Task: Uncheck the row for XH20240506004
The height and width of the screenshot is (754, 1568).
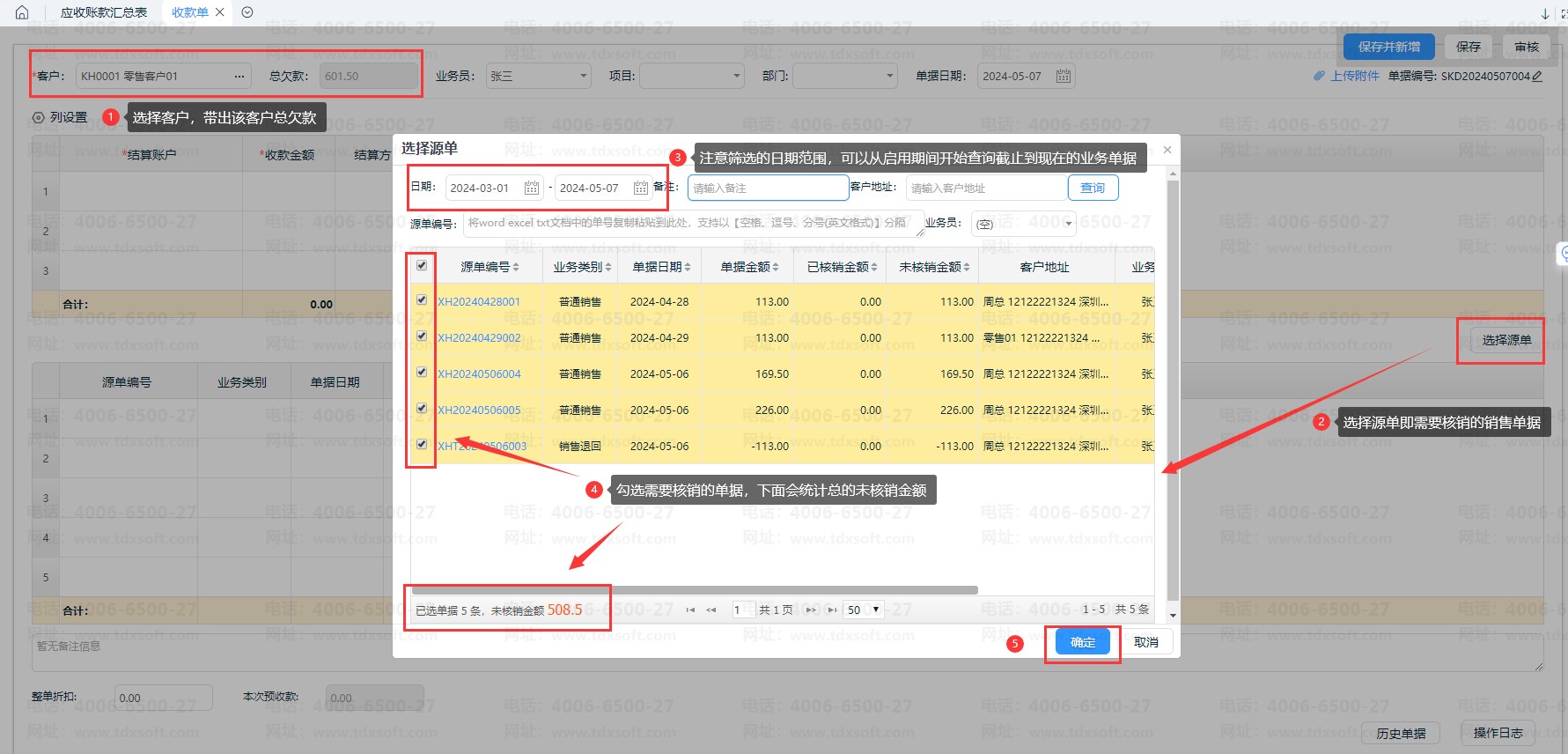Action: [x=422, y=373]
